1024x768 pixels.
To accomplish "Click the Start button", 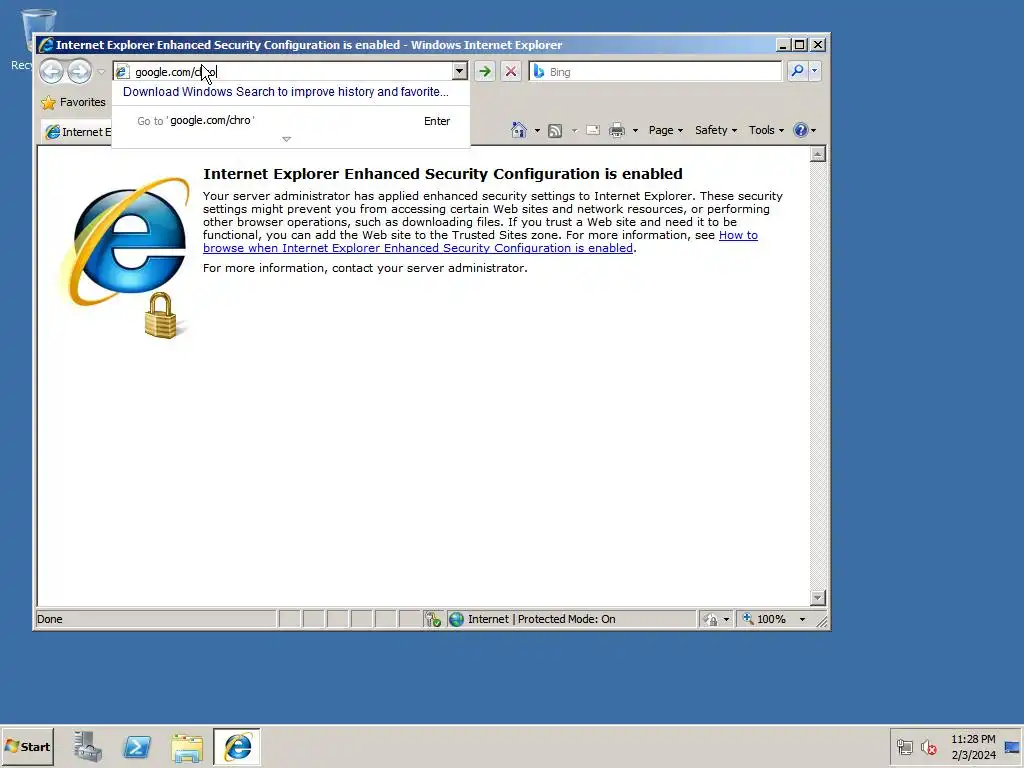I will coord(27,747).
